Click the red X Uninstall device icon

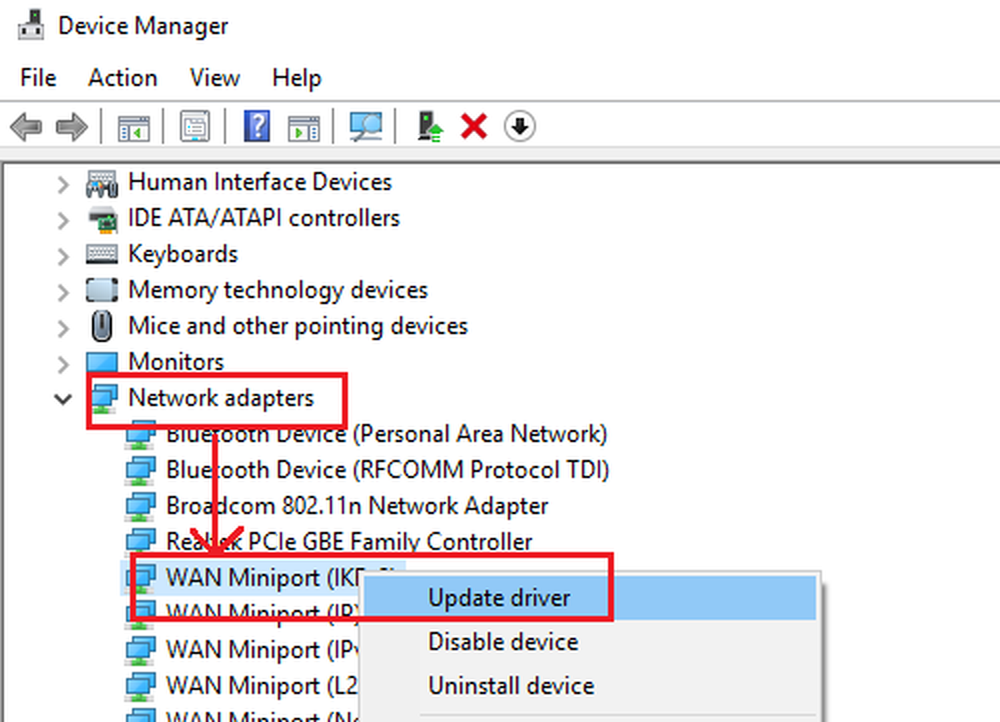click(x=473, y=127)
